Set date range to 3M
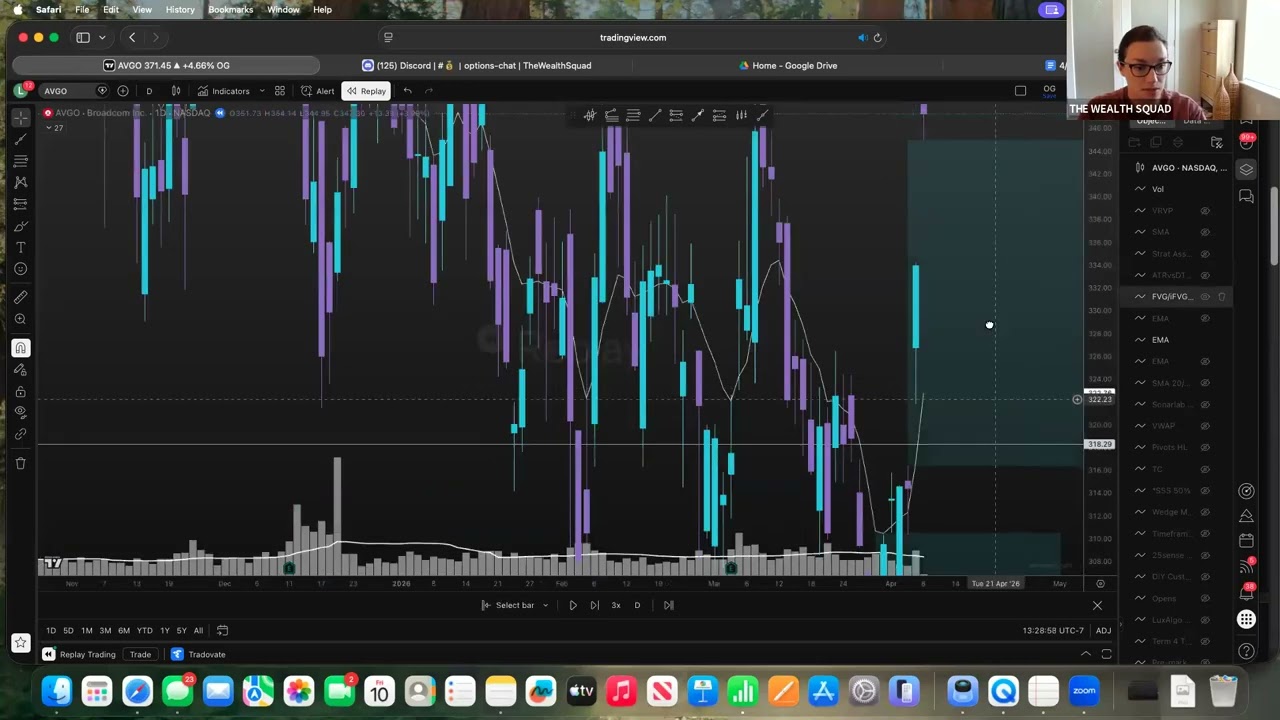Viewport: 1280px width, 720px height. click(x=105, y=631)
